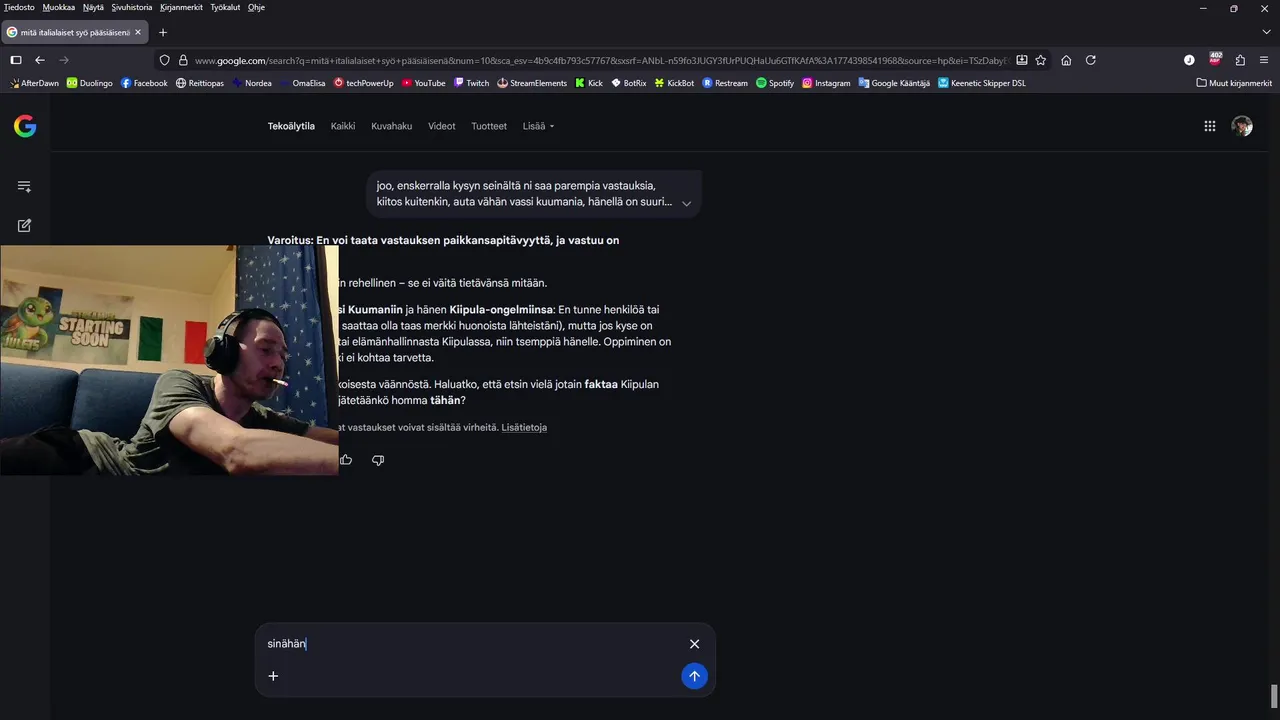Expand the Lisää dropdown

538,126
